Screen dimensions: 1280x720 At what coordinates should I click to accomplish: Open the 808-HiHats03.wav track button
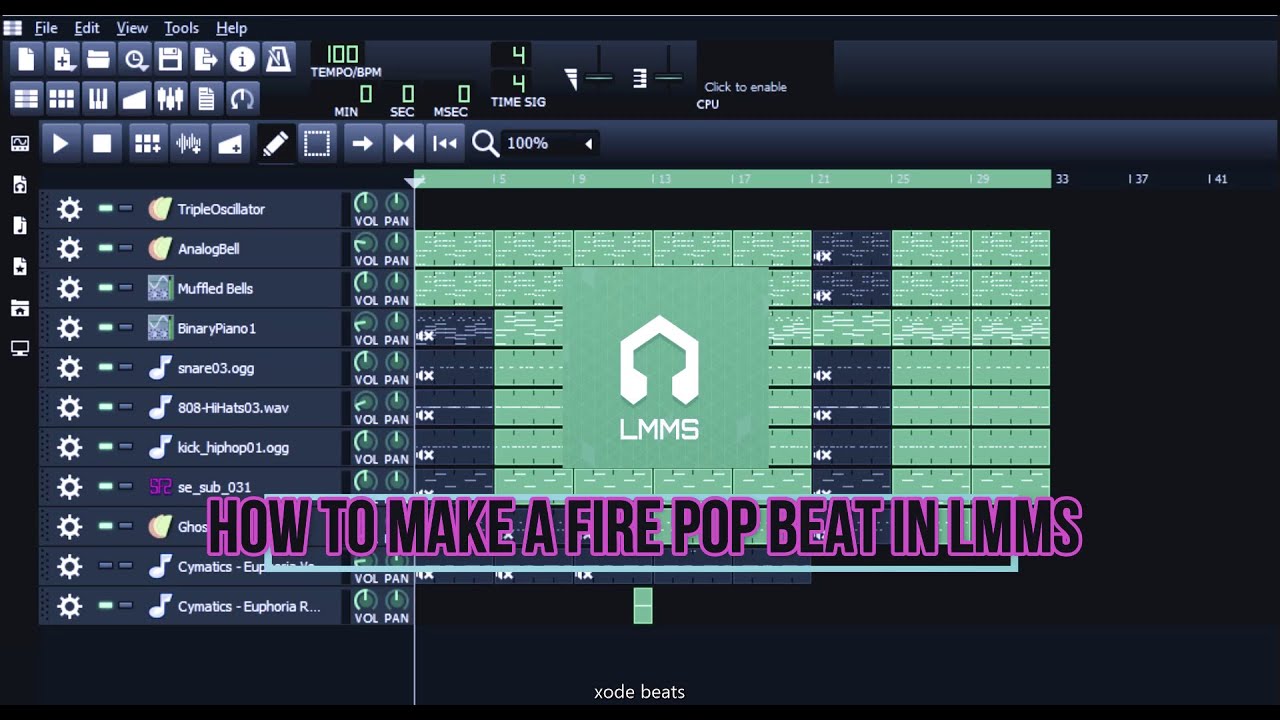[x=242, y=407]
